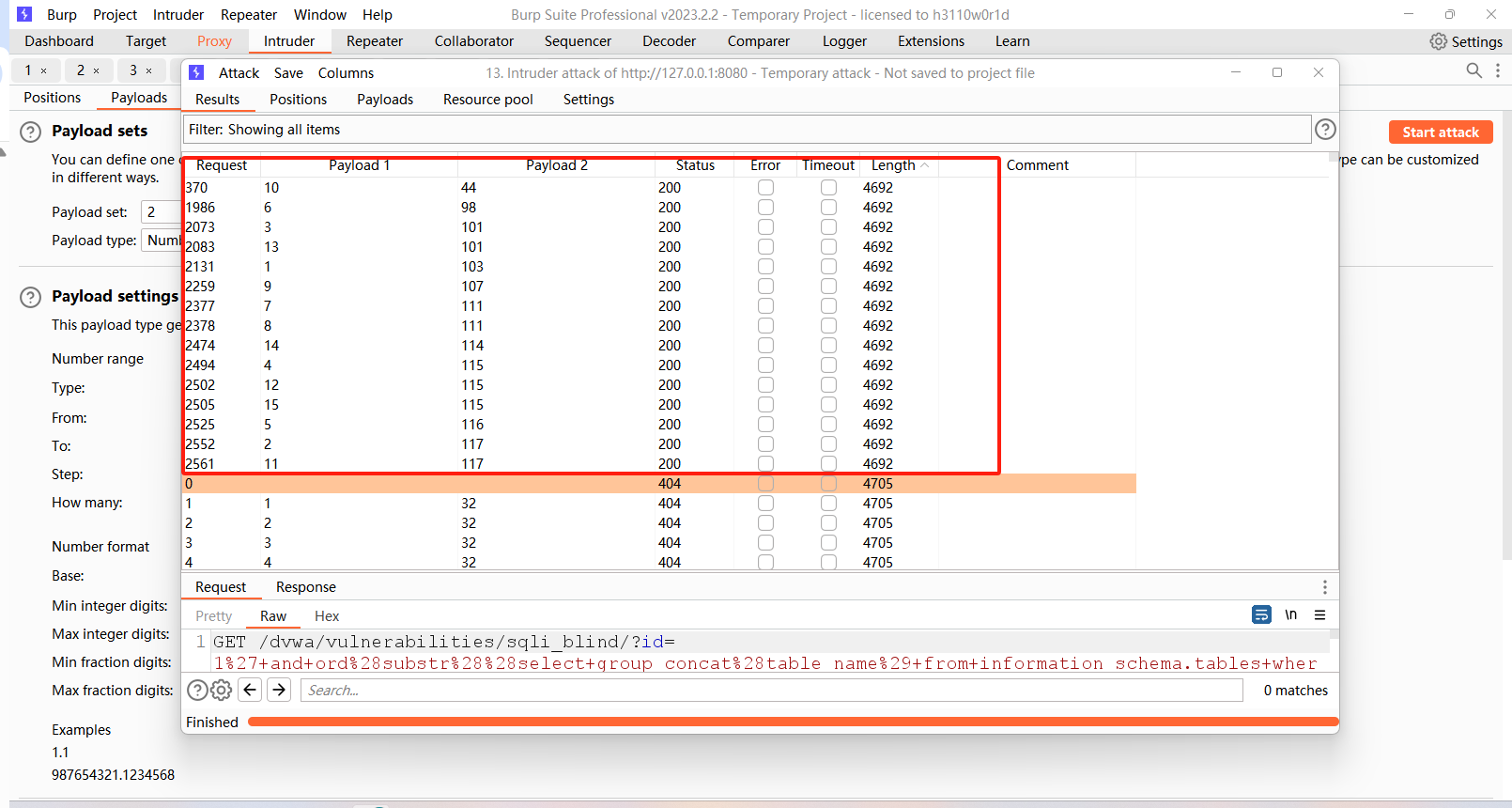
Task: Click the filter bar showing all items
Action: [747, 130]
